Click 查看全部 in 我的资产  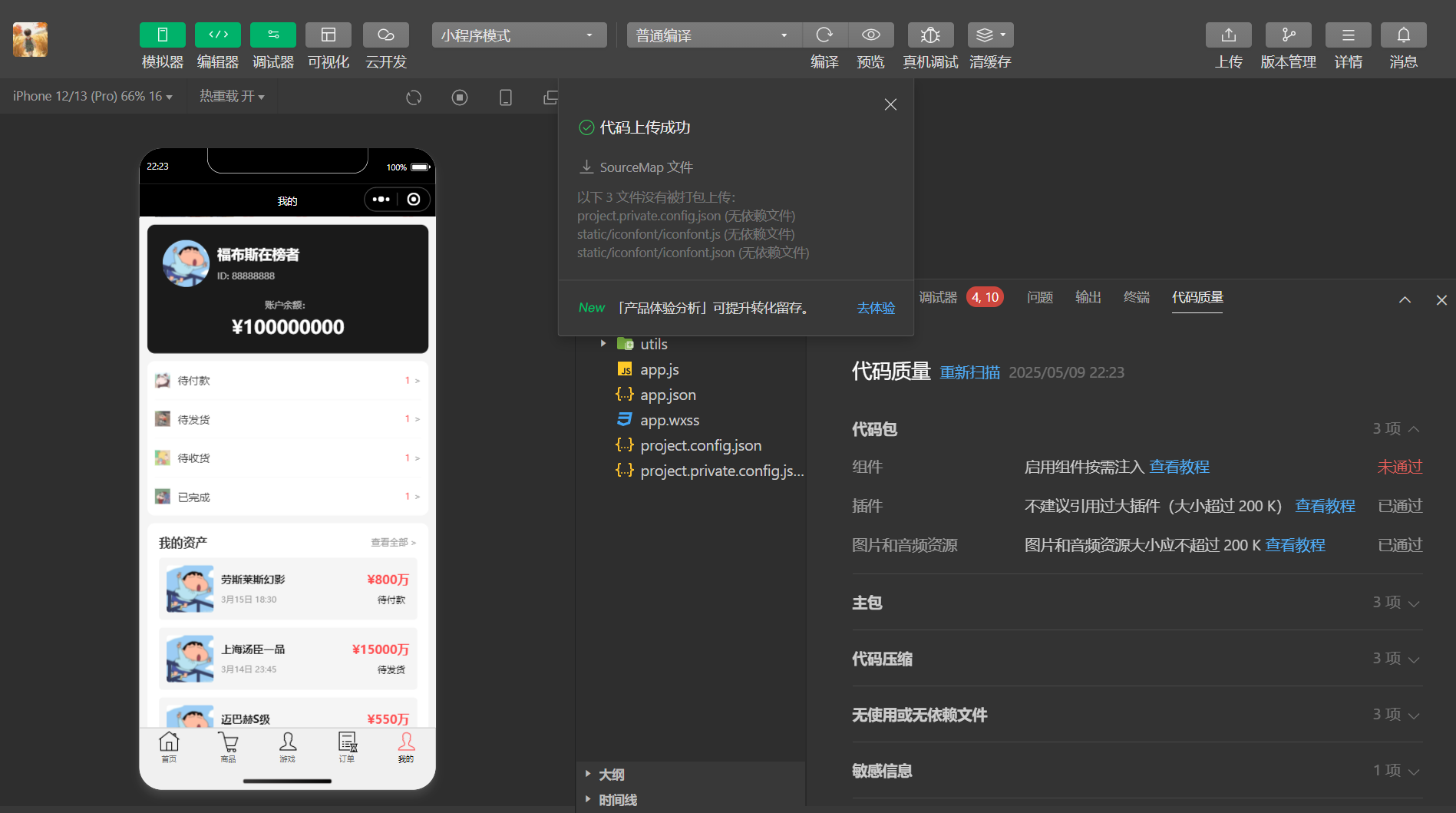(393, 542)
